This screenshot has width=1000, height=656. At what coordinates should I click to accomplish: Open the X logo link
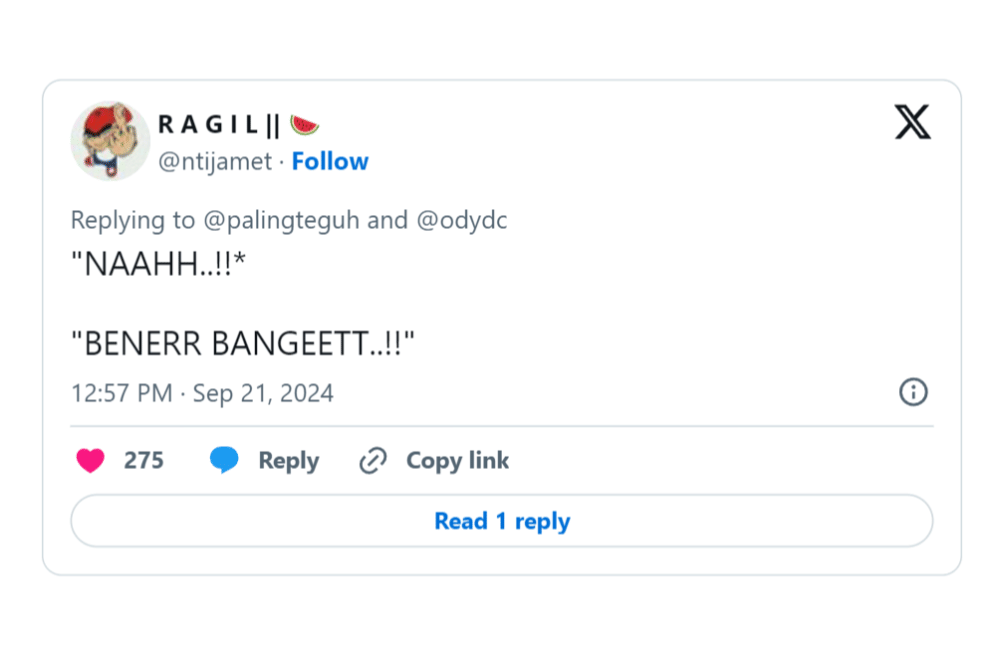click(x=912, y=123)
